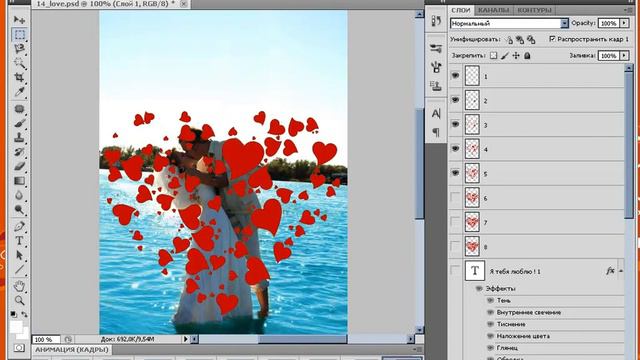Open the 'Заливка' fill slider arrow
Screen dimensions: 640x360
click(x=624, y=56)
